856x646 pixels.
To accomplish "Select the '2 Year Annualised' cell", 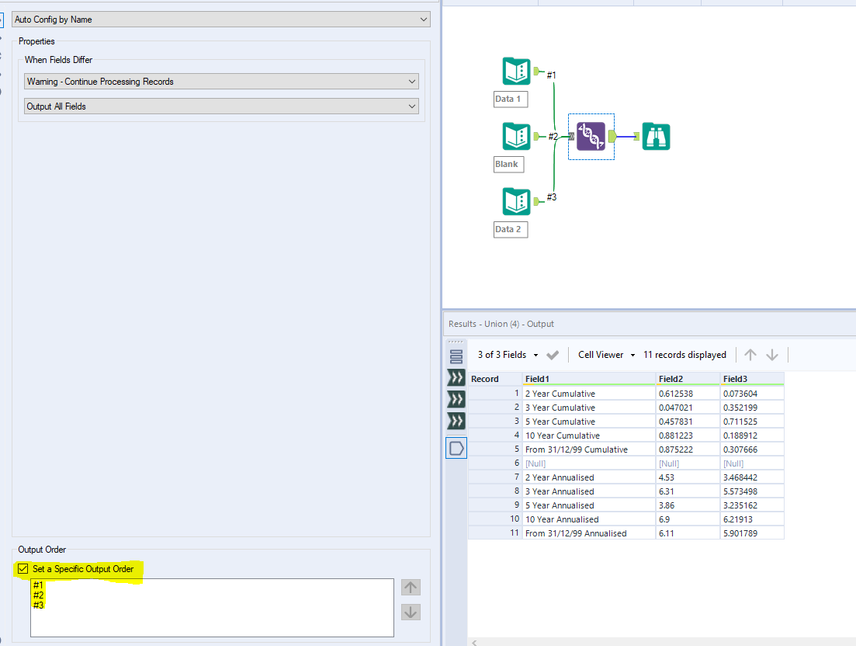I will click(x=589, y=477).
